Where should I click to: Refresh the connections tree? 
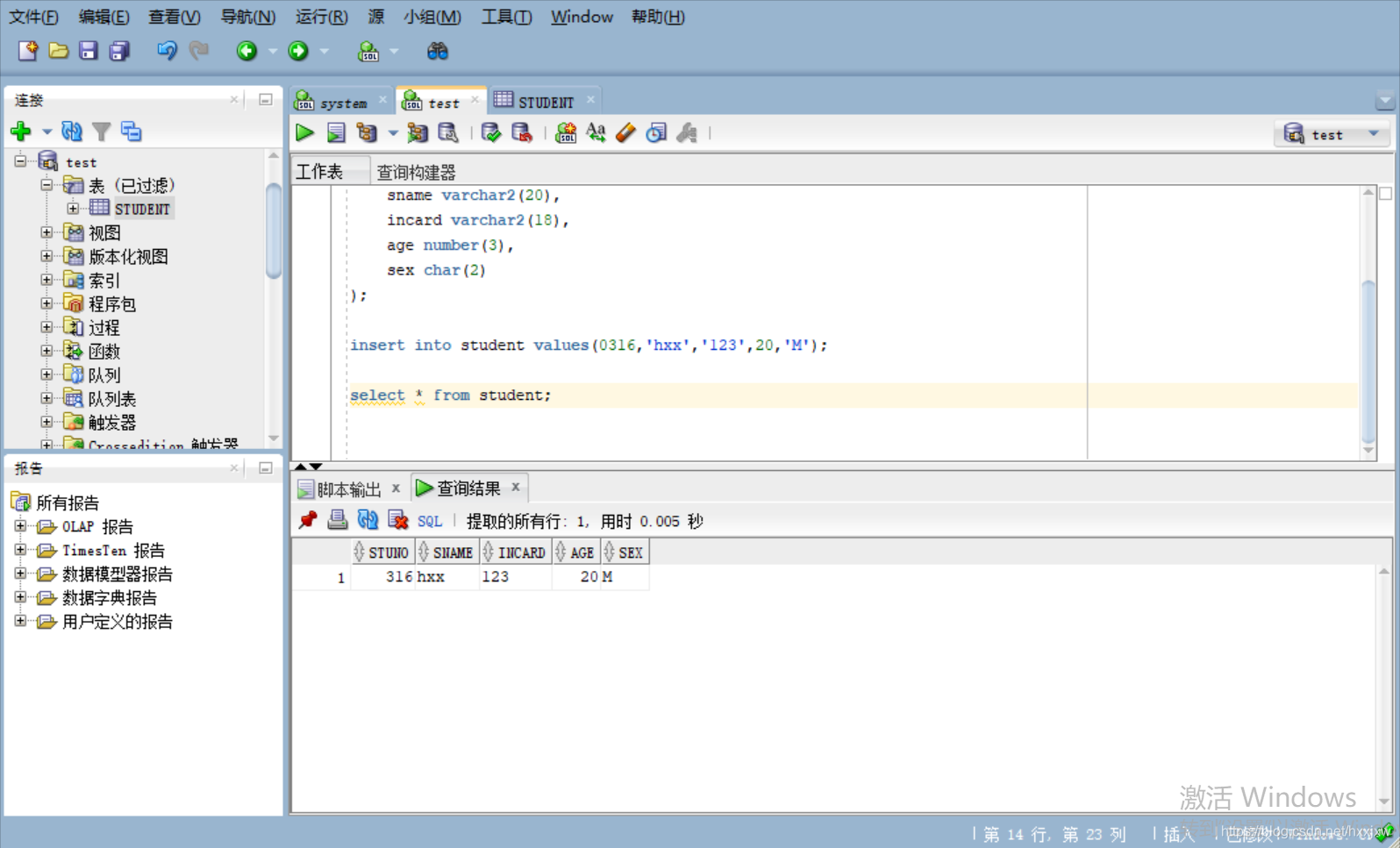coord(72,132)
